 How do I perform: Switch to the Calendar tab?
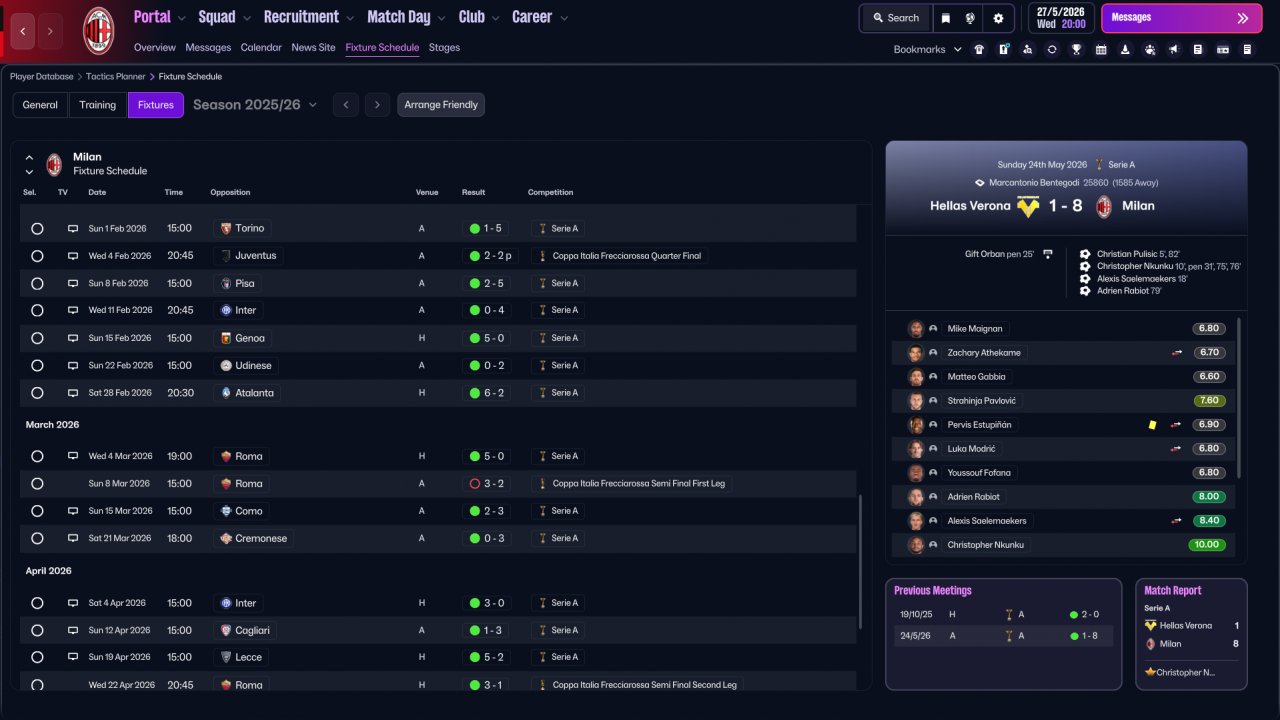[261, 47]
